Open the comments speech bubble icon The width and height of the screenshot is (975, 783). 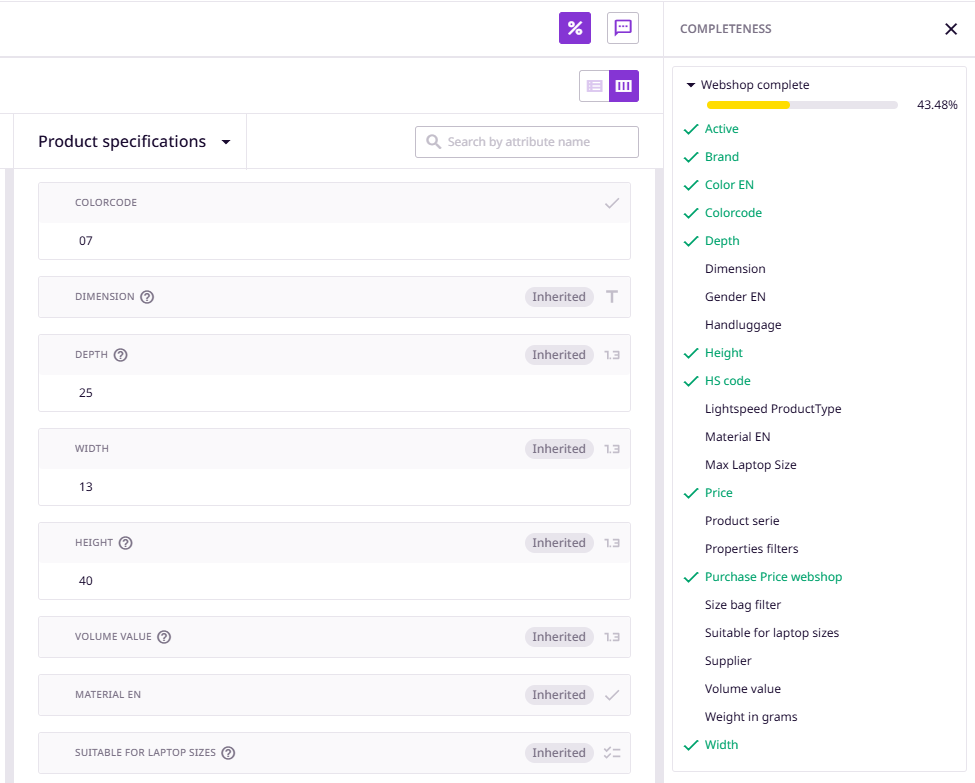pos(623,28)
